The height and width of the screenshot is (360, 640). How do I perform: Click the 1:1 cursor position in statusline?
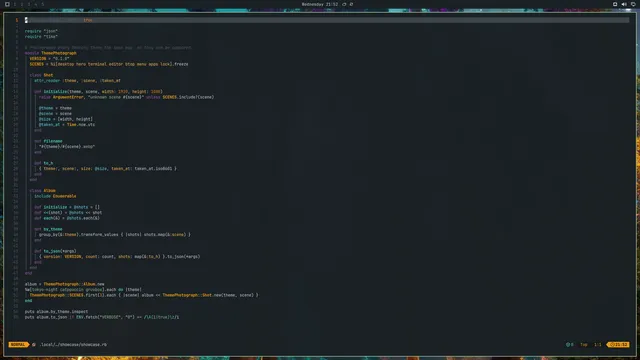click(x=598, y=344)
